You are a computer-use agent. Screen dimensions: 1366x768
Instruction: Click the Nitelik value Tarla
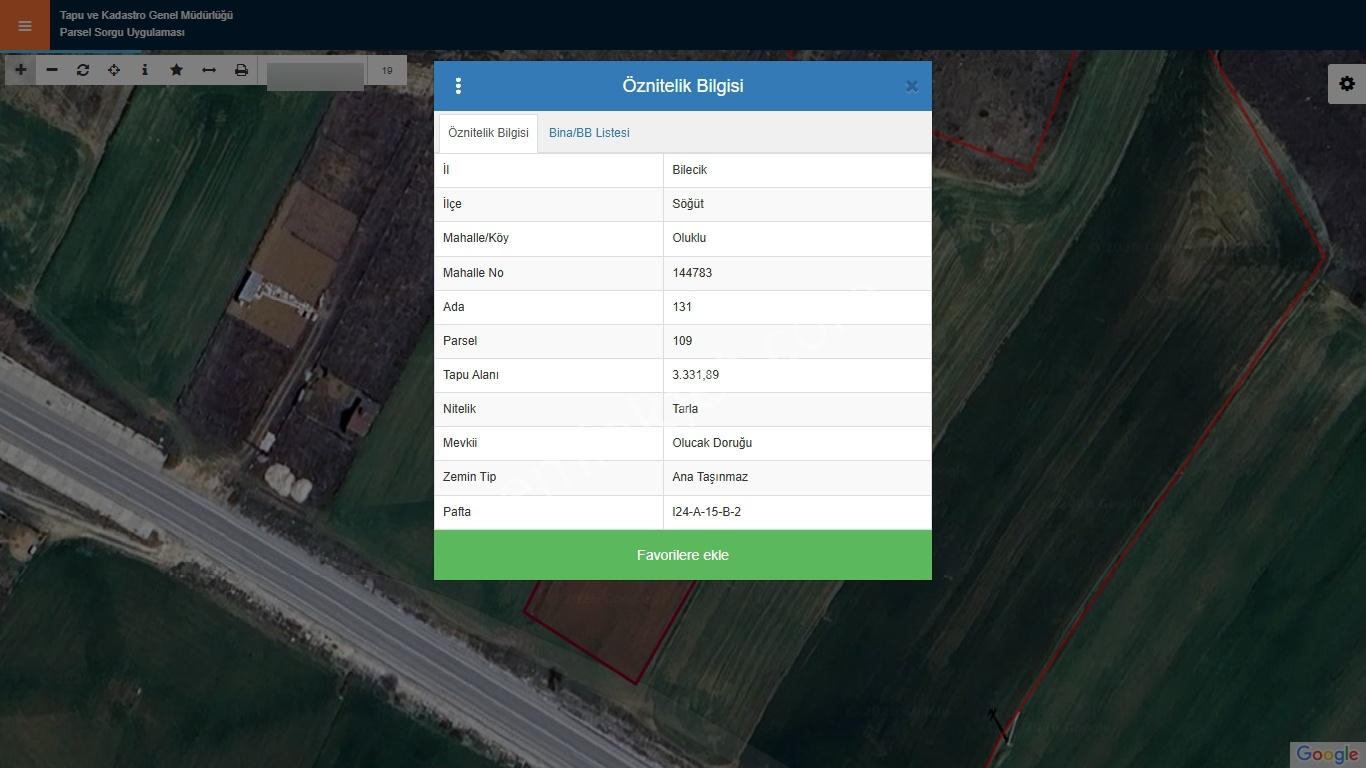tap(685, 409)
